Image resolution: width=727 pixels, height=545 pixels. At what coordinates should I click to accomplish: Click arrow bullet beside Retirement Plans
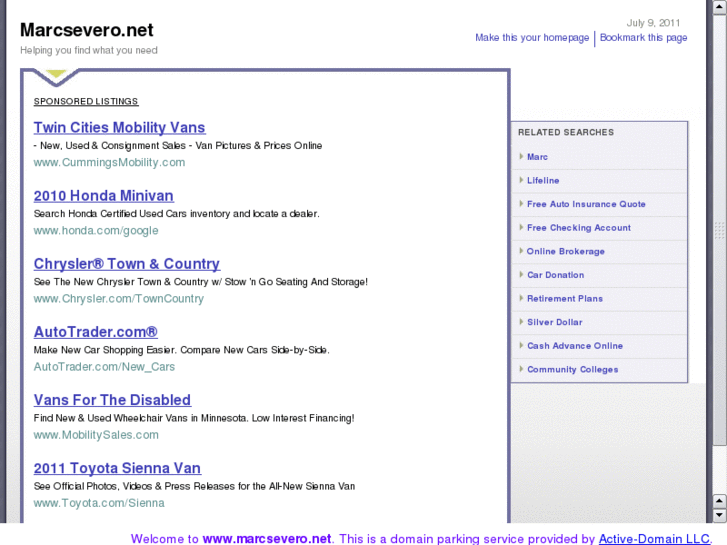pyautogui.click(x=521, y=298)
